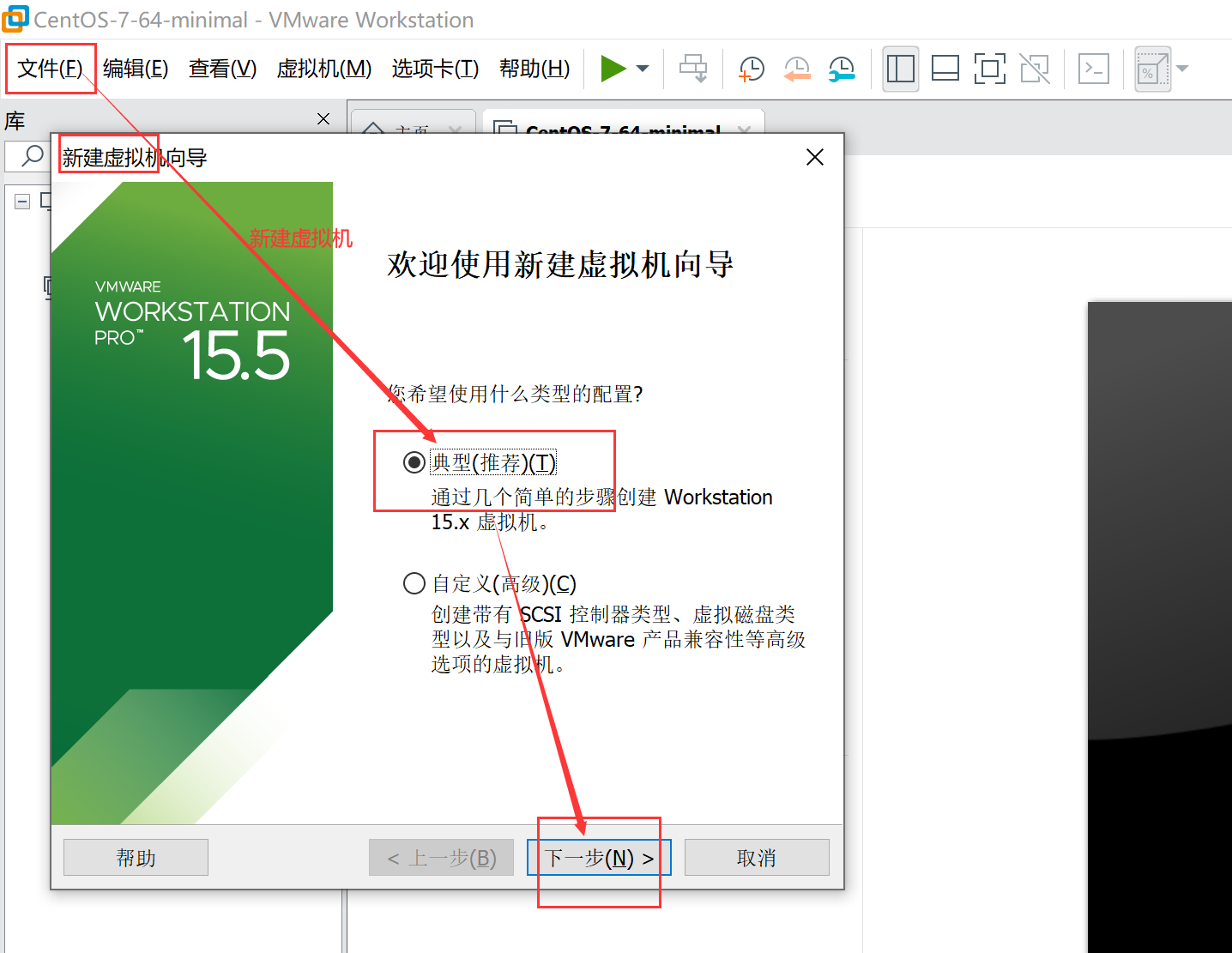Open the 帮助(H) menu
Screen dimensions: 1232x953
coord(534,69)
